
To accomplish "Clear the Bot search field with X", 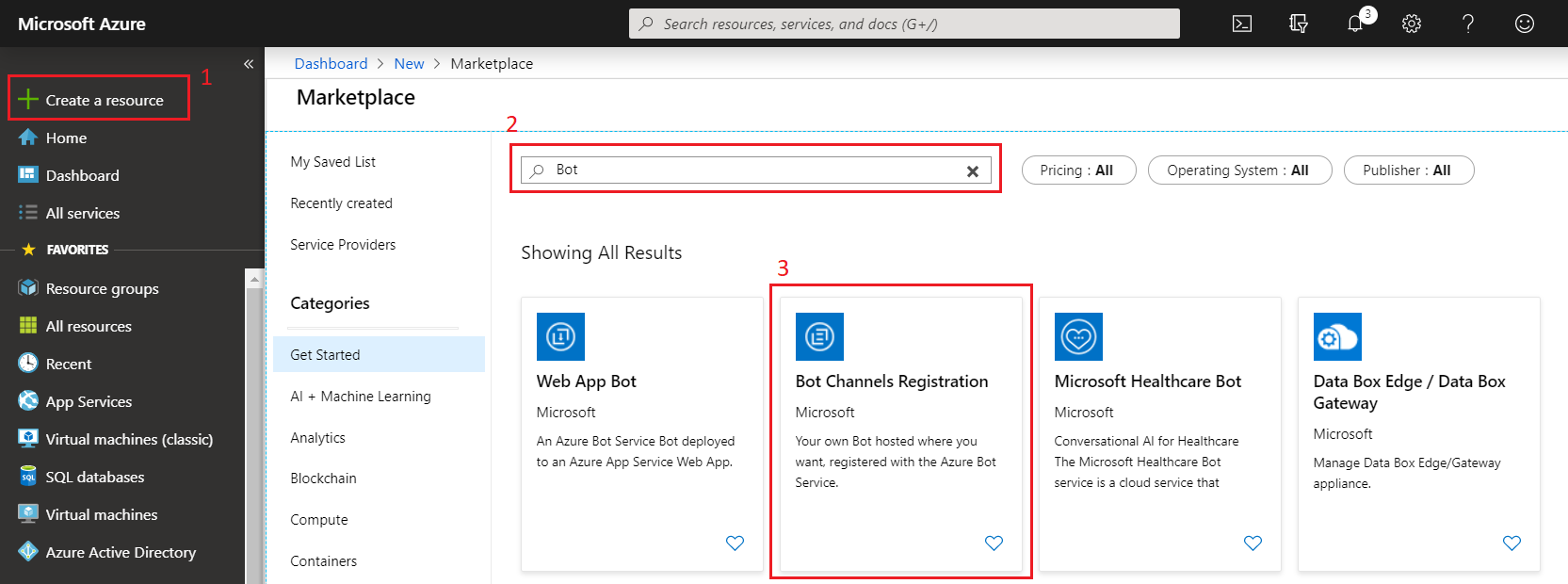I will [x=973, y=170].
